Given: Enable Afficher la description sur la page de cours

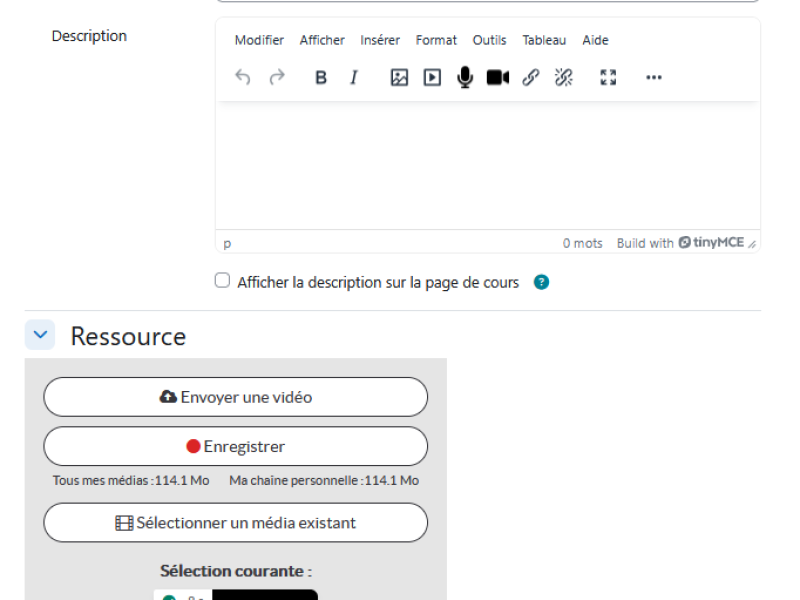Looking at the screenshot, I should pyautogui.click(x=222, y=281).
